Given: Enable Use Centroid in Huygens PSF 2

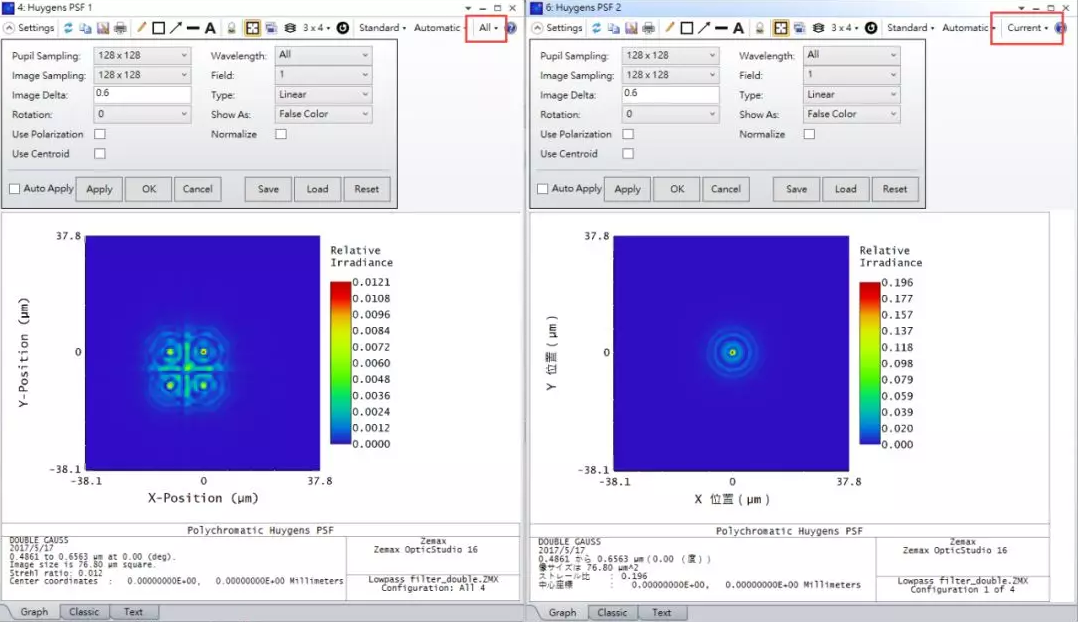Looking at the screenshot, I should tap(628, 154).
